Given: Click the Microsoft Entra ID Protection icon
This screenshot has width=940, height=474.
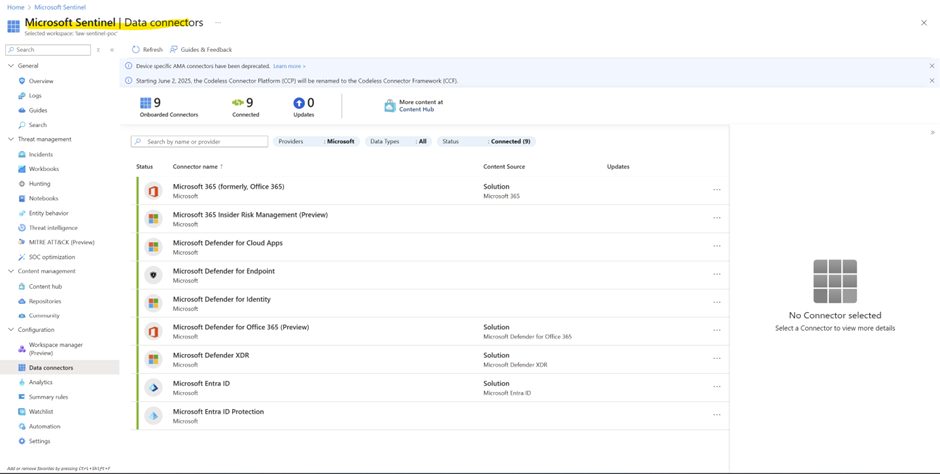Looking at the screenshot, I should tap(153, 415).
